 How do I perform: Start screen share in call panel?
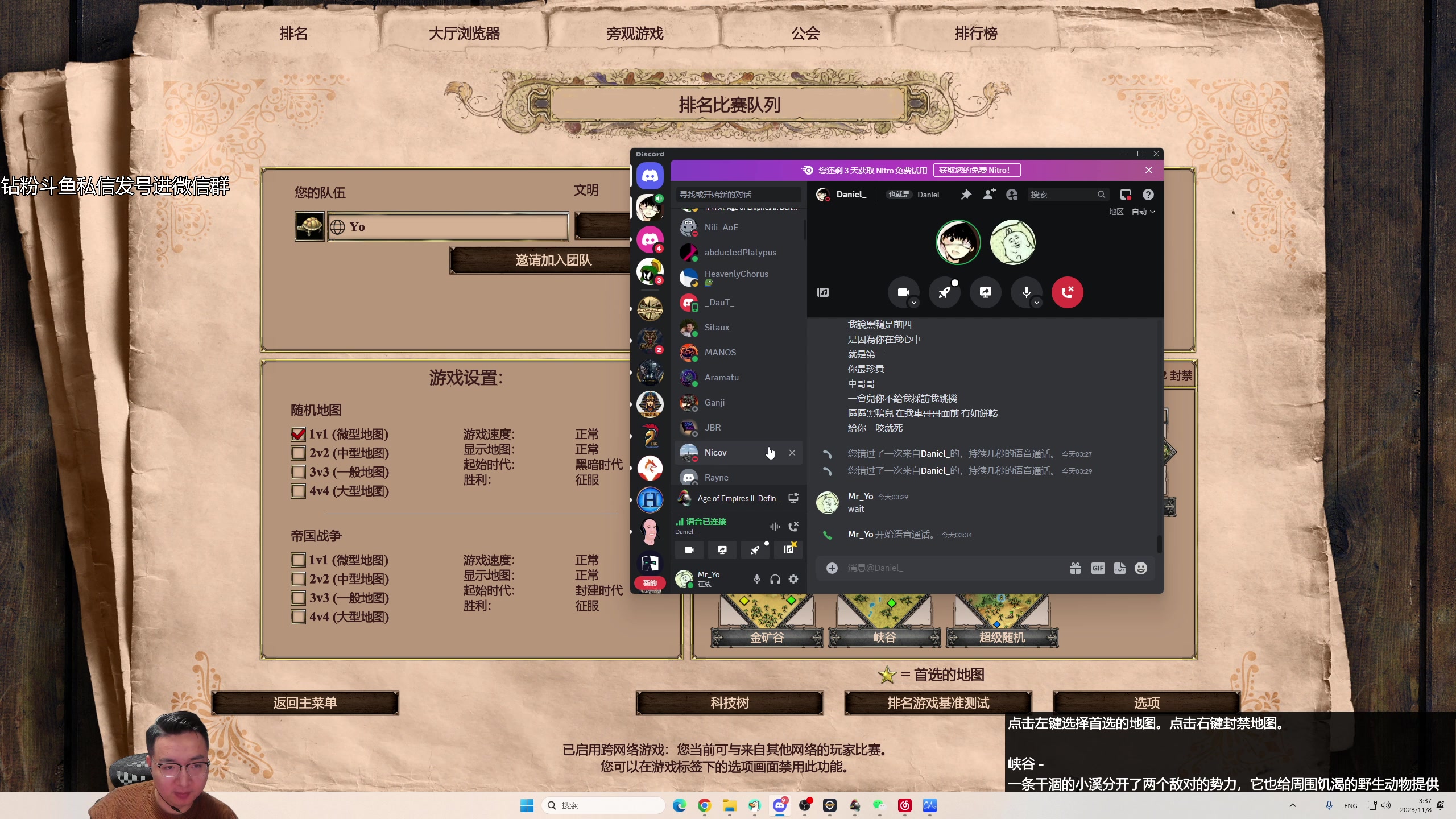pos(985,292)
